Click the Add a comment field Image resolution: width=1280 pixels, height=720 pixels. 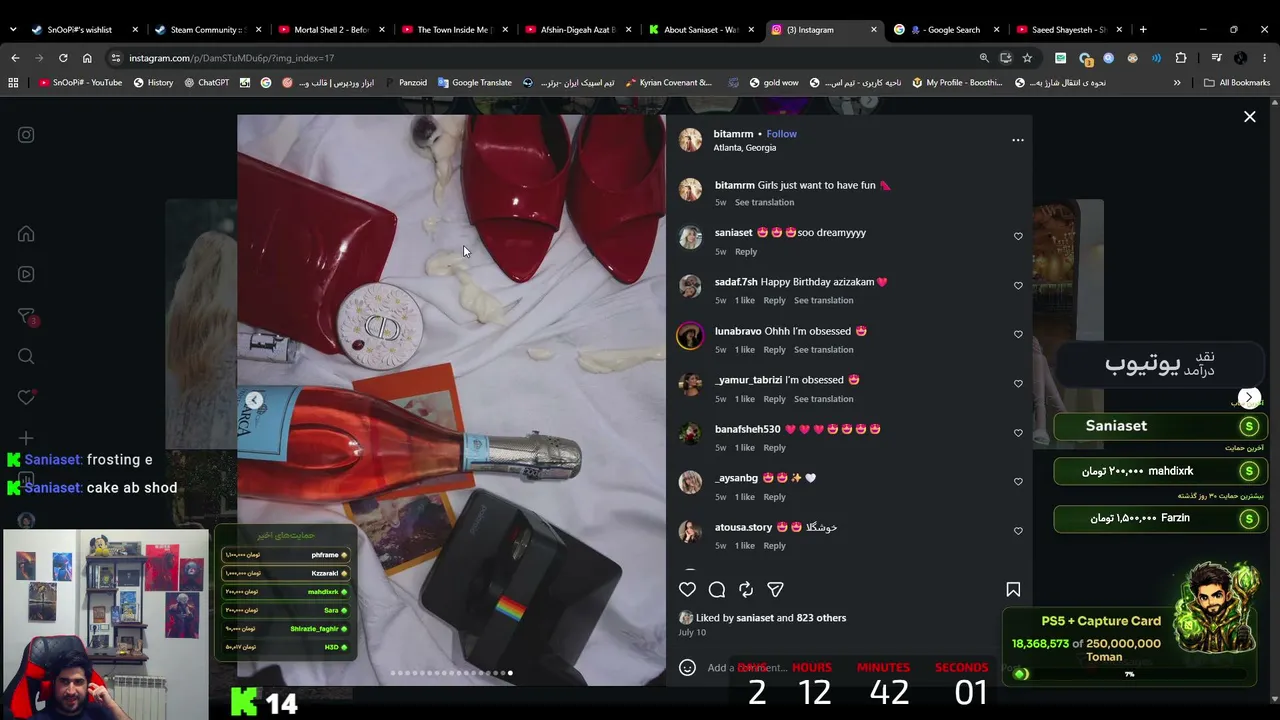click(x=748, y=668)
